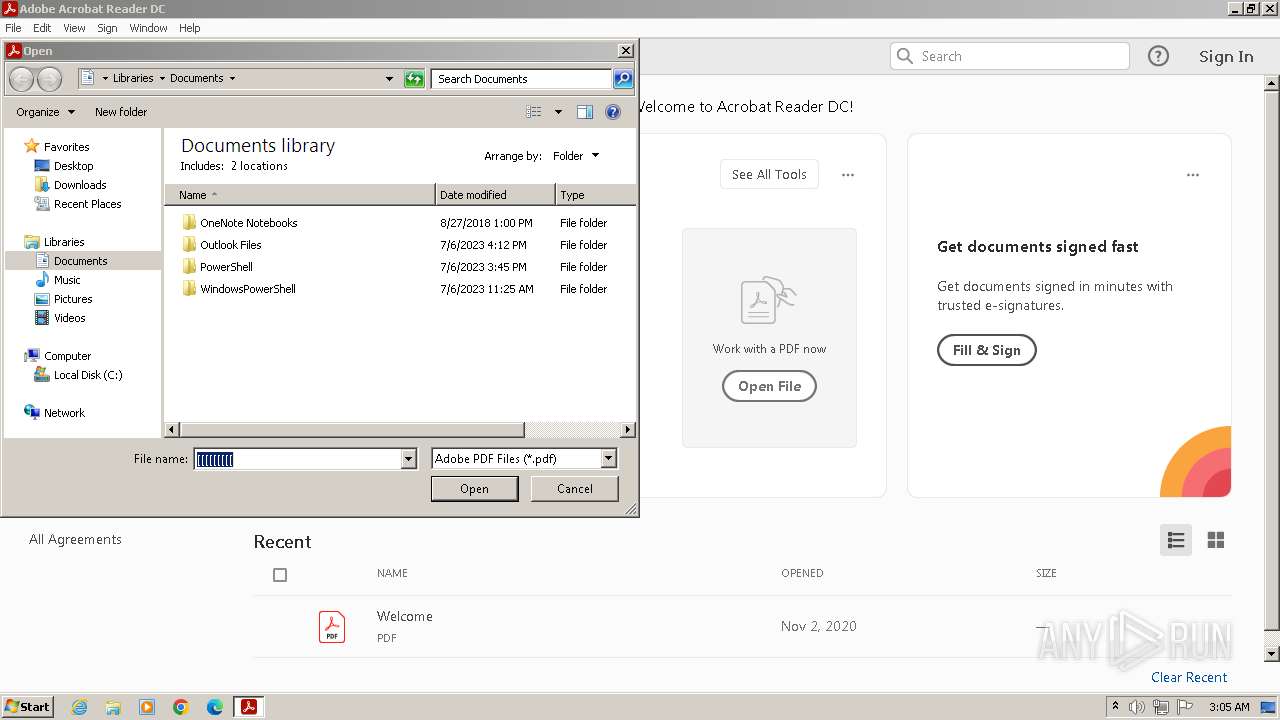Viewport: 1280px width, 720px height.
Task: Open File Explorer from taskbar
Action: click(x=113, y=707)
